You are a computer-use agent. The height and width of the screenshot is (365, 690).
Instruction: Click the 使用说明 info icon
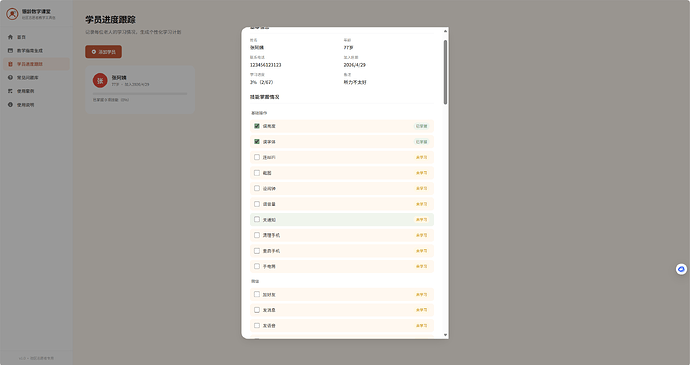10,105
